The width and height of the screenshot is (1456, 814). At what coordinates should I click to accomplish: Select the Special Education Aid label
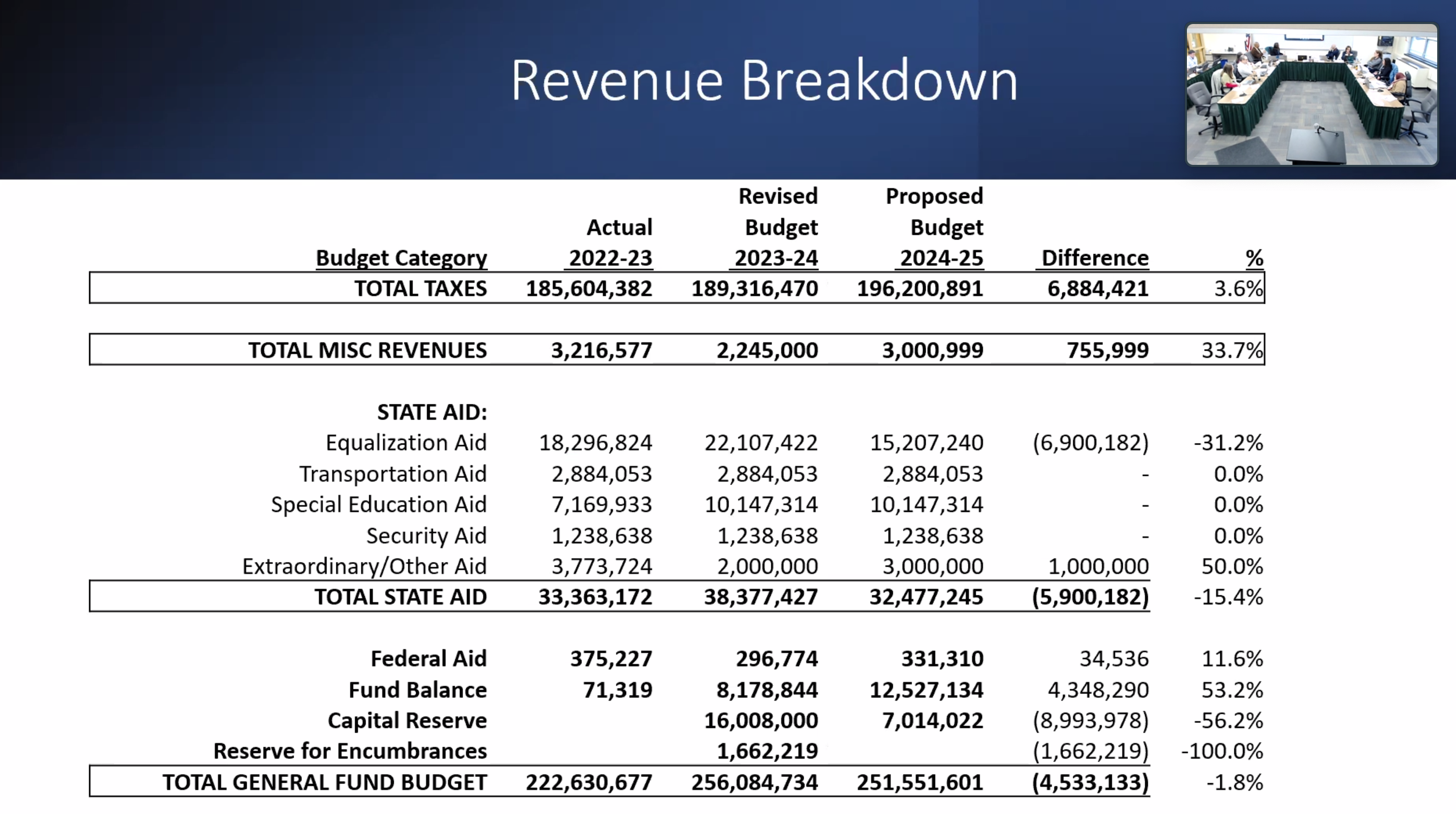tap(378, 504)
